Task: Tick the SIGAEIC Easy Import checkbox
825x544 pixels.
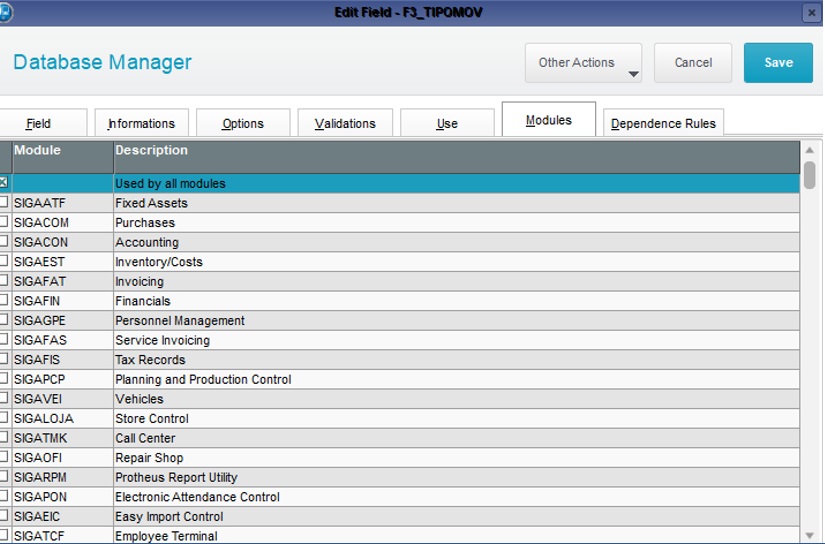Action: pyautogui.click(x=4, y=516)
